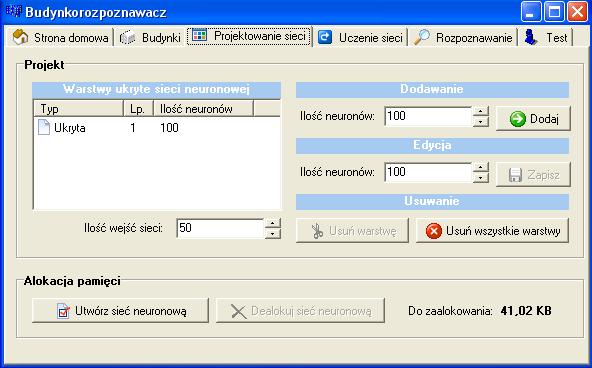592x368 pixels.
Task: Focus the Edycja Ilość neuronów input field
Action: (x=429, y=172)
